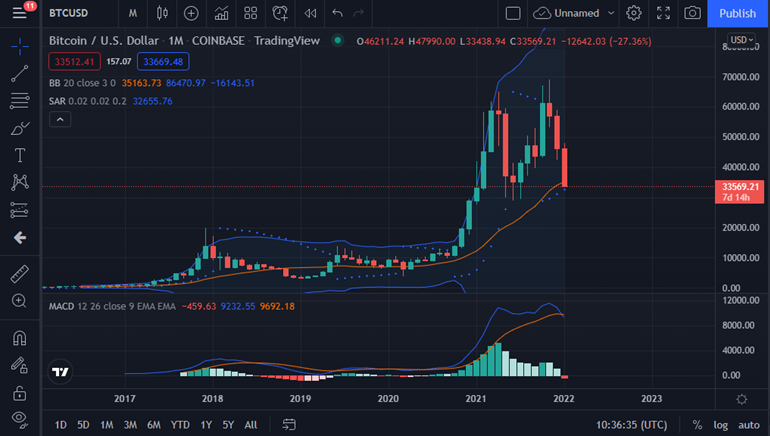The width and height of the screenshot is (770, 436).
Task: Collapse the indicator legend chevron
Action: 60,119
